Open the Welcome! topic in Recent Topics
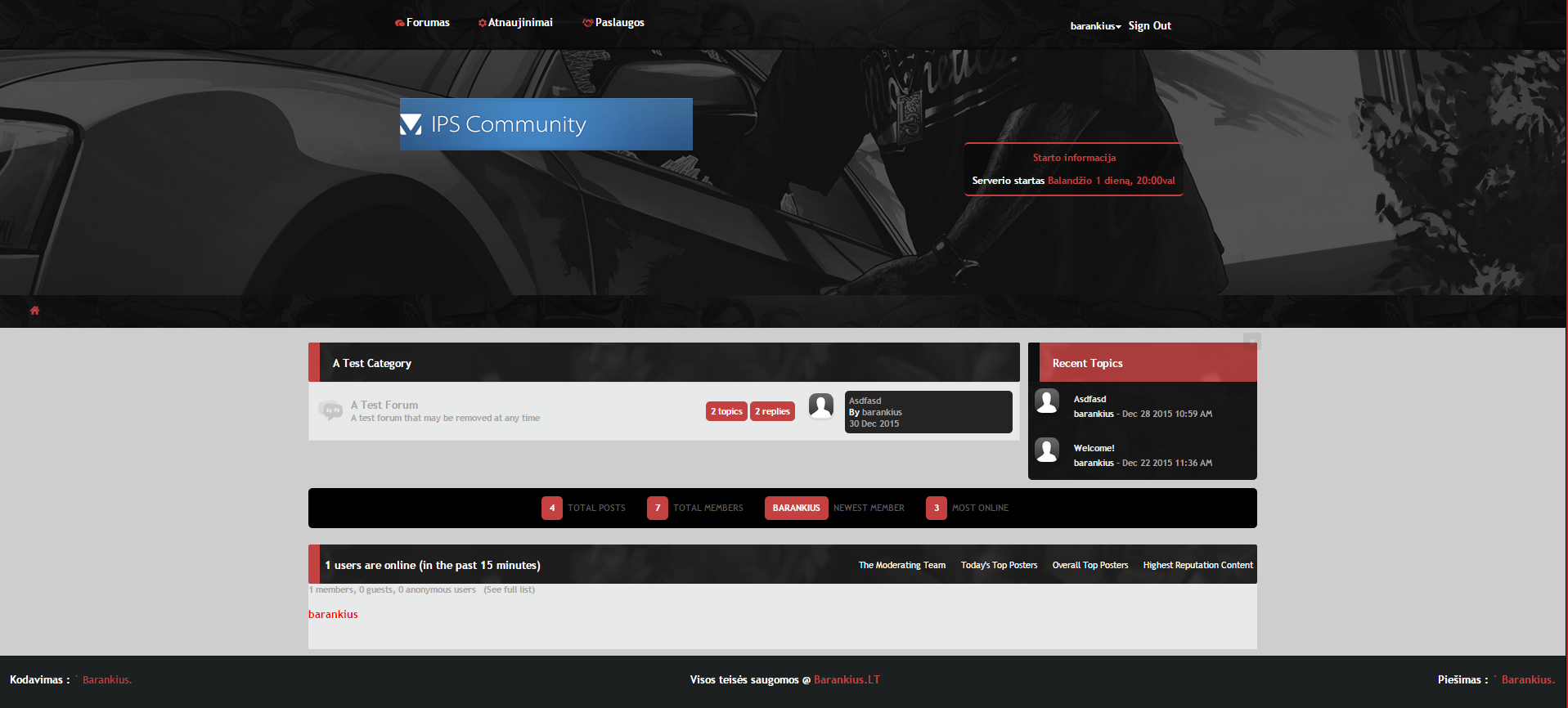Viewport: 1568px width, 708px height. 1094,448
